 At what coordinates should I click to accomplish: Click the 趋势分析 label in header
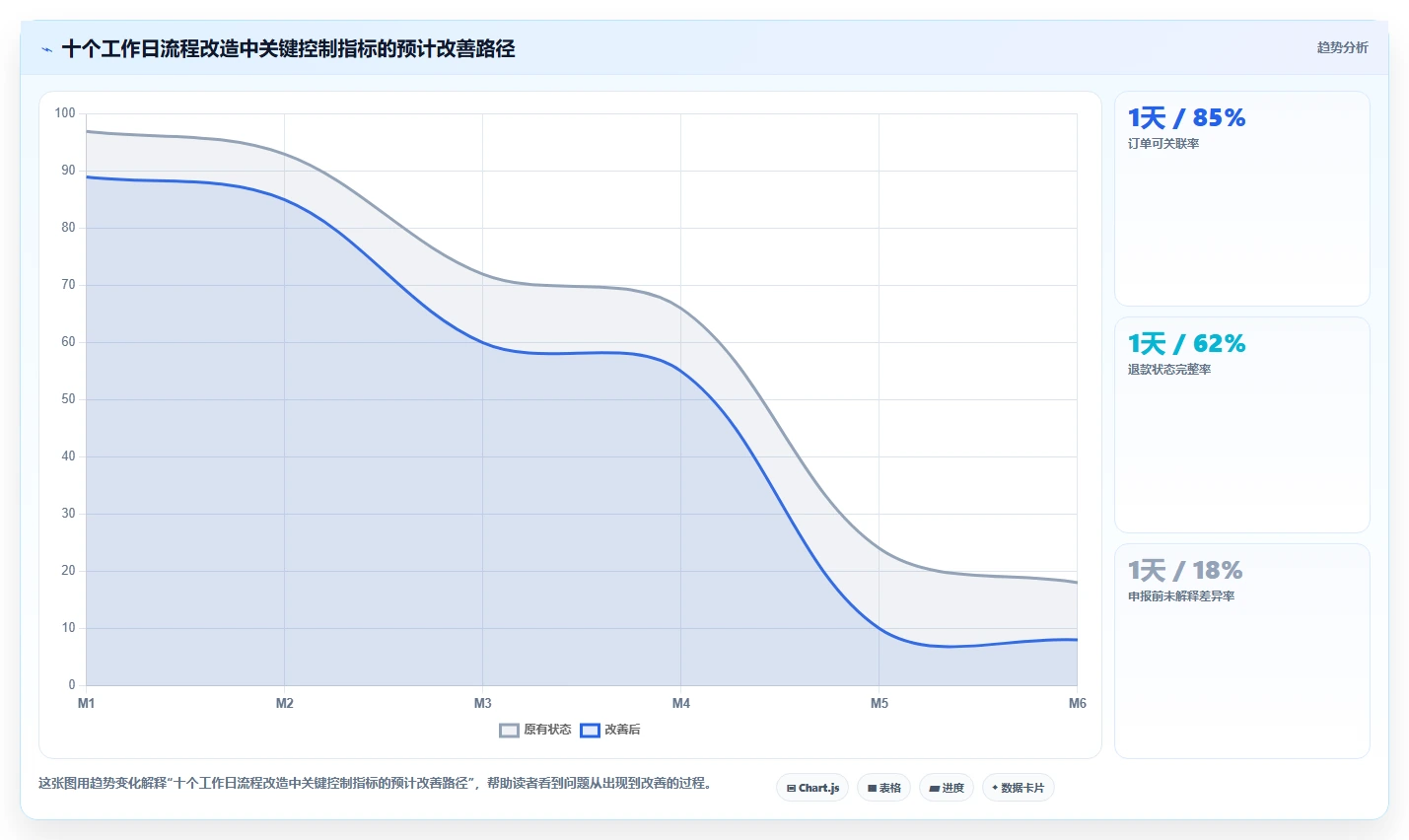(x=1342, y=47)
